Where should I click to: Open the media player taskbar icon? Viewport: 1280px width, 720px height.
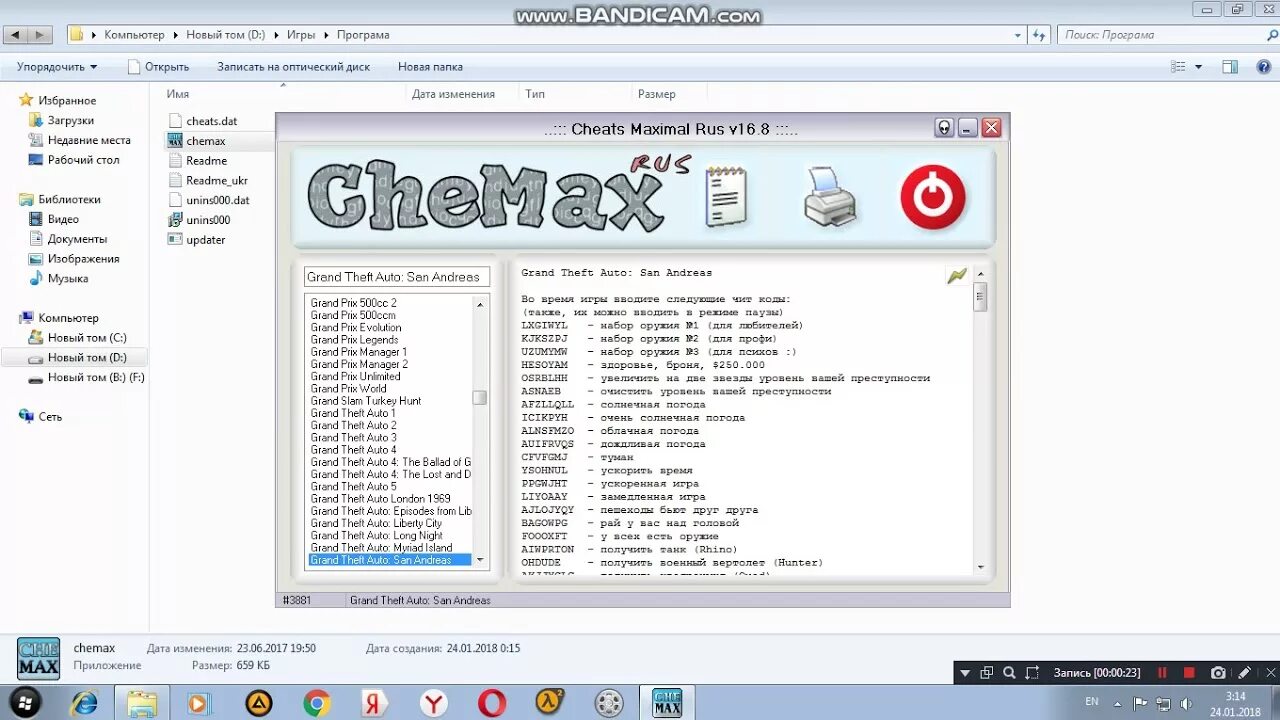click(198, 703)
